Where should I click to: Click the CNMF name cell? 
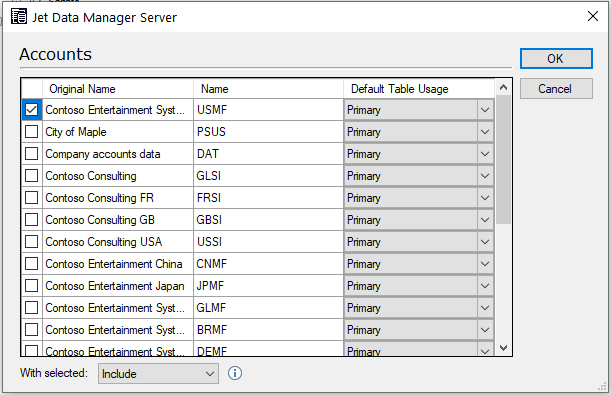pyautogui.click(x=268, y=264)
